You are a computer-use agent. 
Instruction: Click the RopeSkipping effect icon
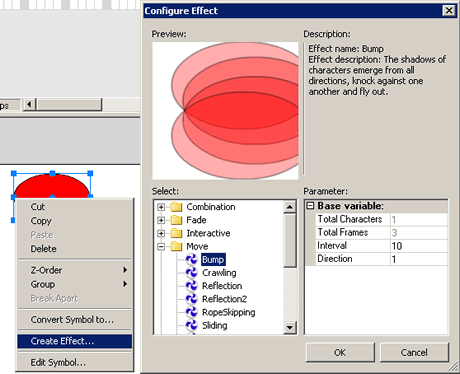tap(192, 312)
